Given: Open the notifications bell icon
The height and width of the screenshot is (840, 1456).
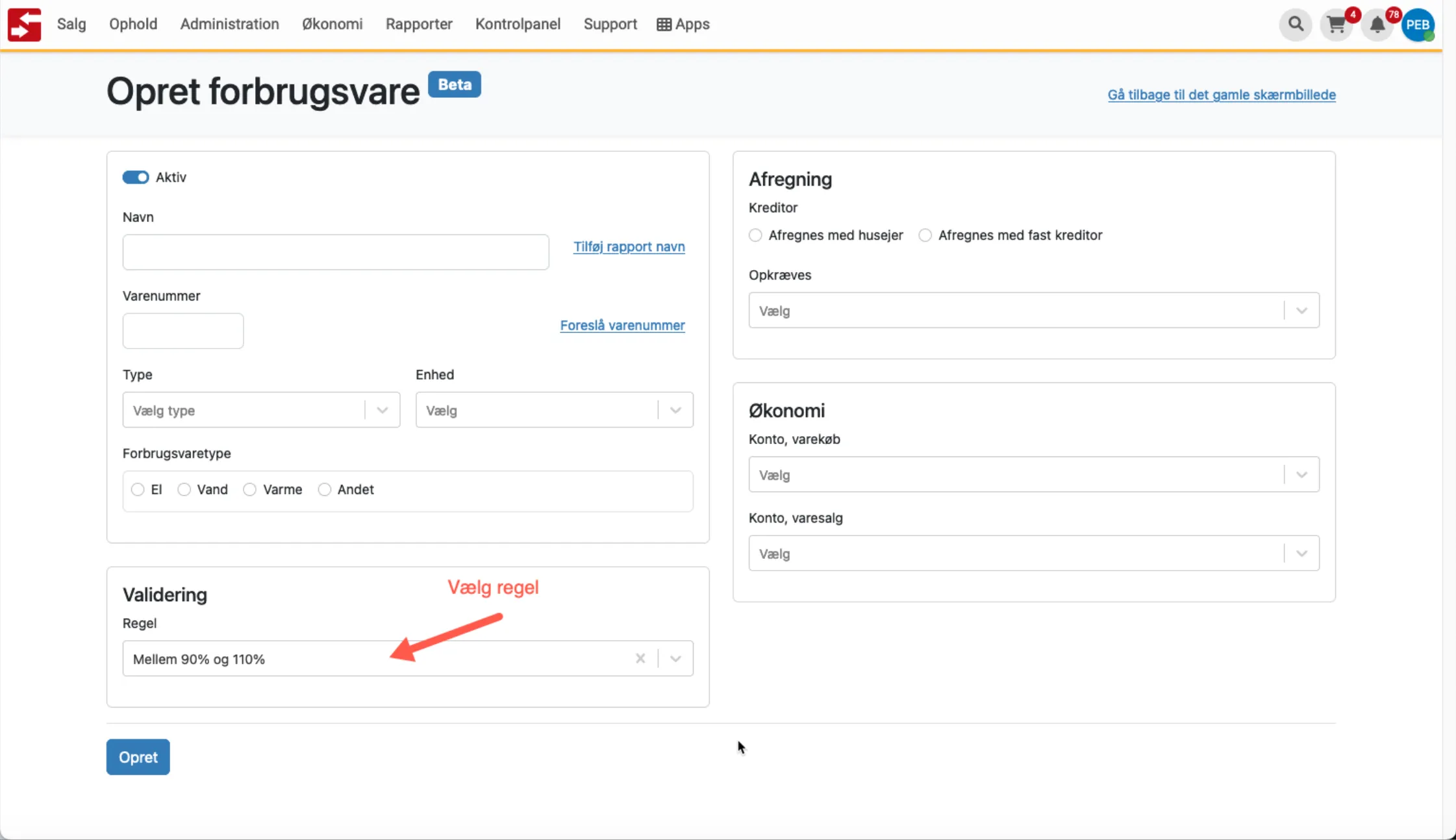Looking at the screenshot, I should click(1377, 25).
